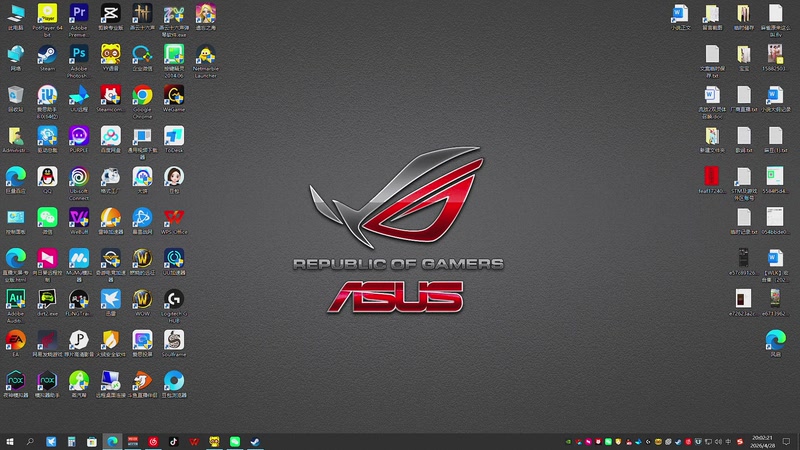Open the Logitech G HUB shortcut
800x450 pixels.
pos(174,300)
